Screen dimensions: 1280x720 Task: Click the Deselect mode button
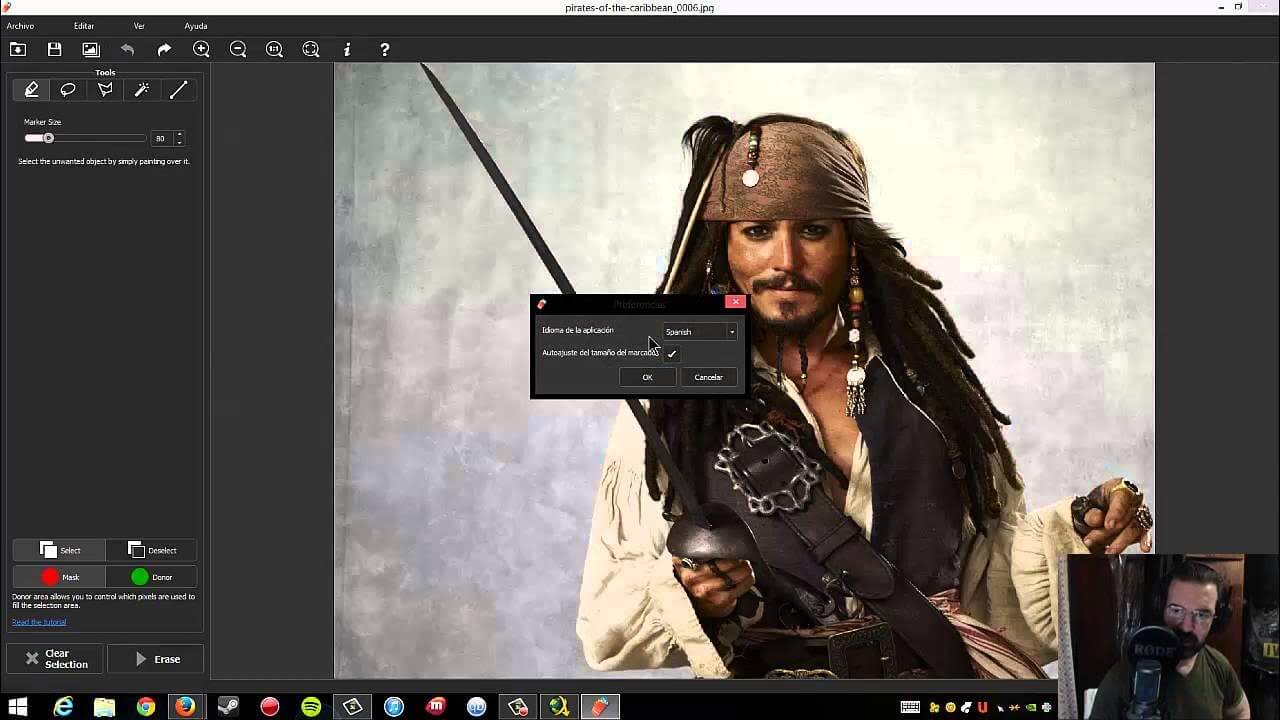click(151, 550)
